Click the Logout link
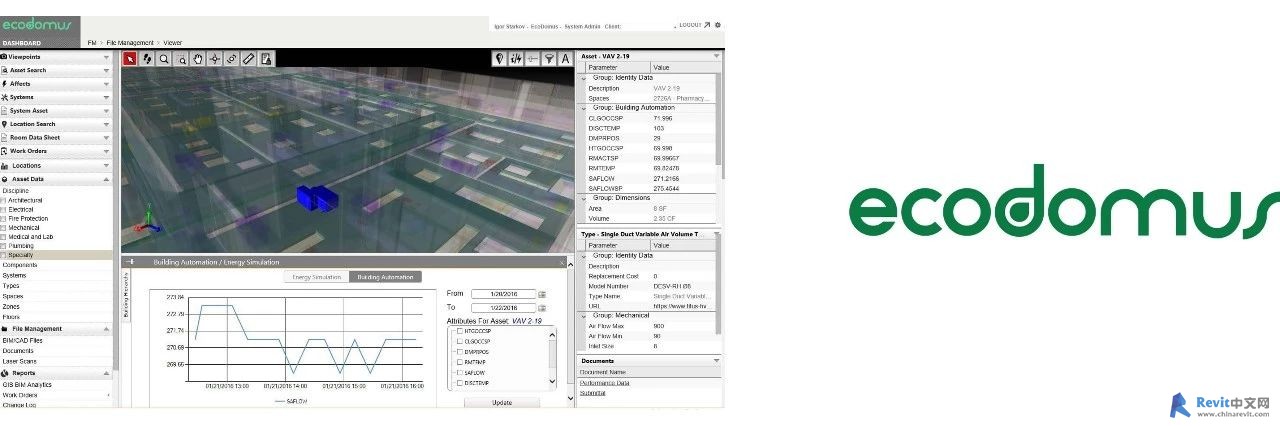 692,25
